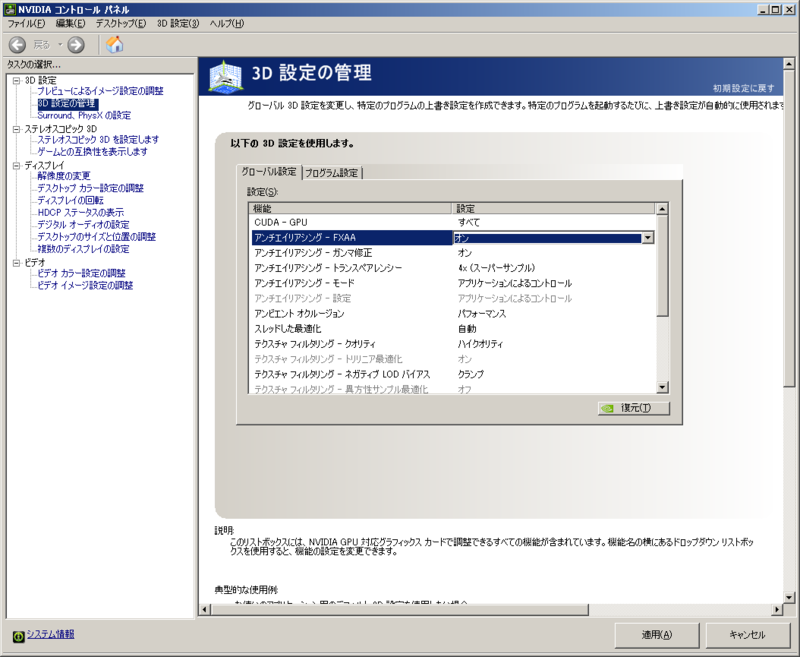Collapse the ディスプレイ tree node
The image size is (800, 657).
click(x=16, y=165)
